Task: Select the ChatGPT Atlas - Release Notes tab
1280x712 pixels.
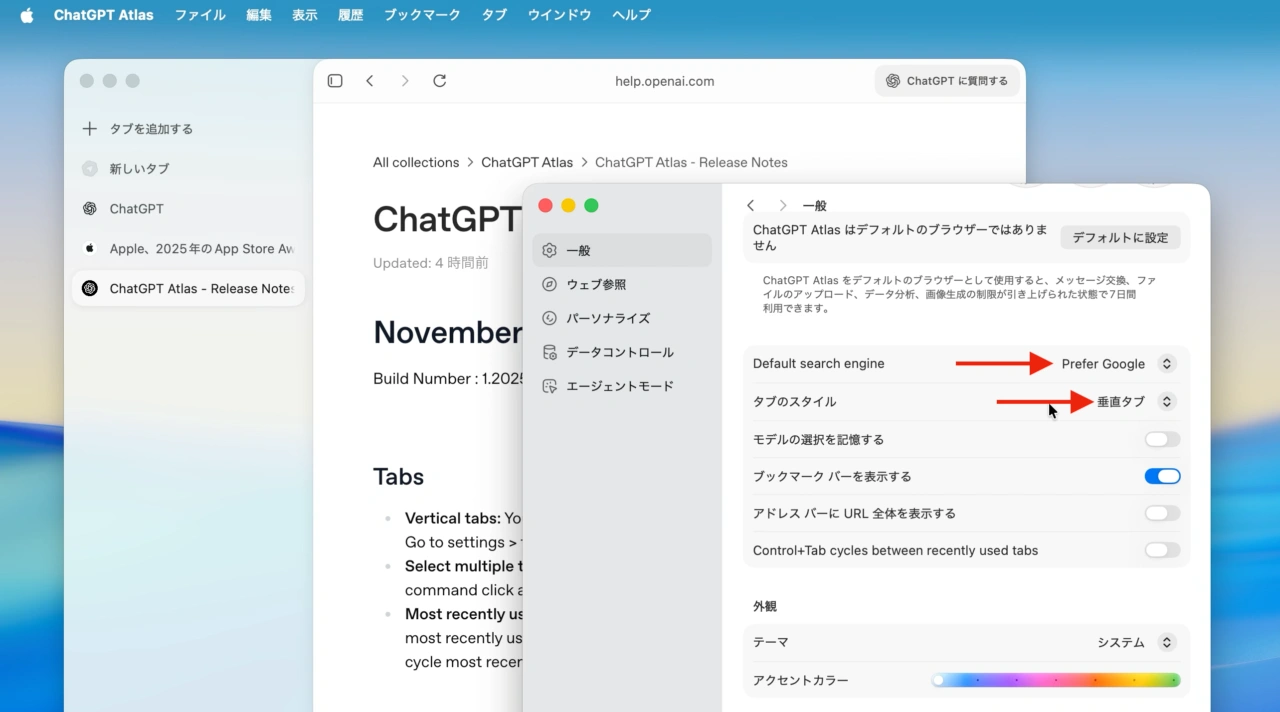Action: tap(188, 288)
